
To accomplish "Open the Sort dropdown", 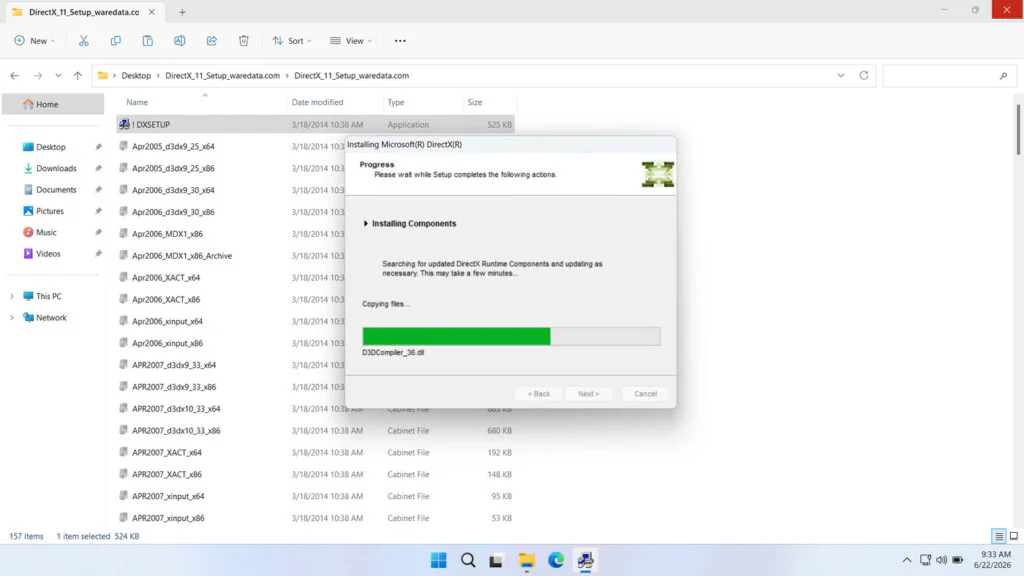I will coord(292,40).
